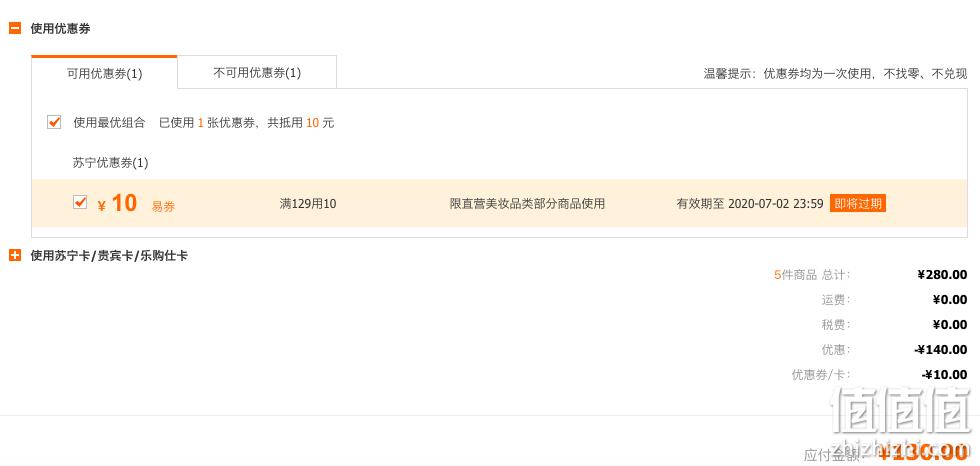Click the ¥280.00 total amount
Image resolution: width=980 pixels, height=466 pixels.
pos(942,275)
